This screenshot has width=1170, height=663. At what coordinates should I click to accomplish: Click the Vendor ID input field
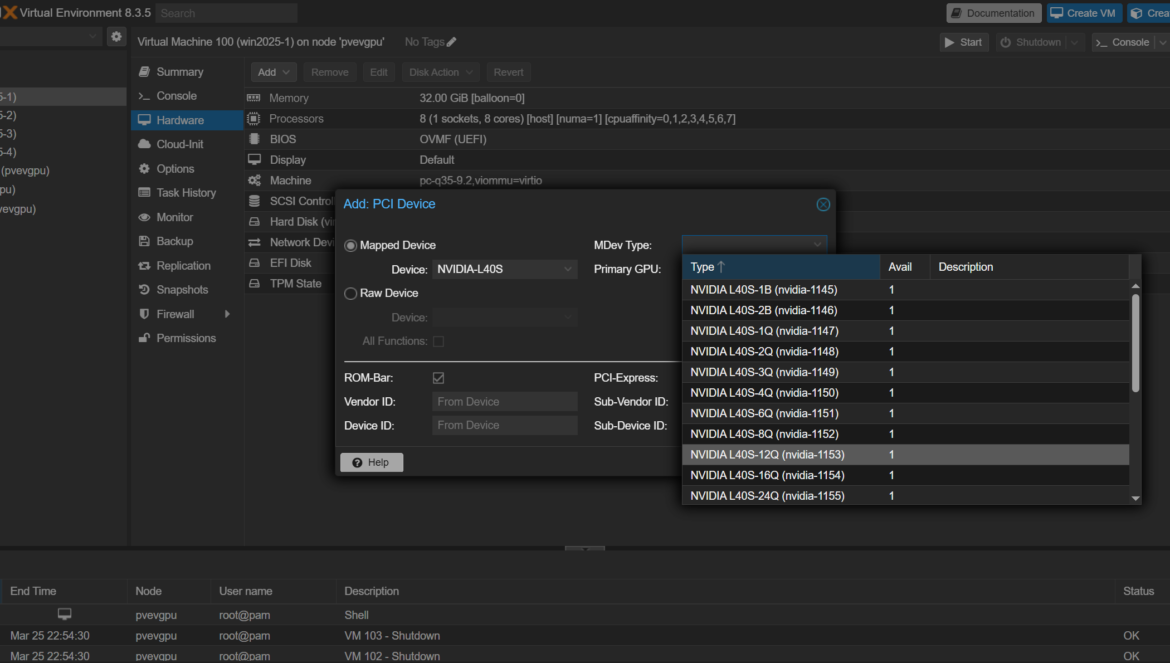coord(504,402)
